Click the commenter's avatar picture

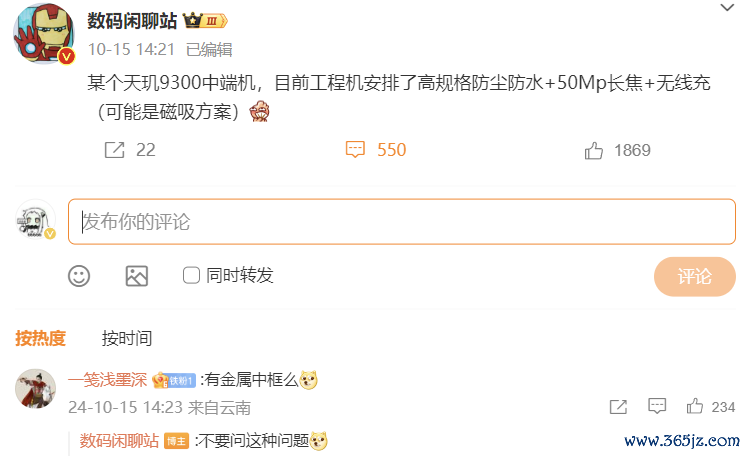click(x=35, y=389)
